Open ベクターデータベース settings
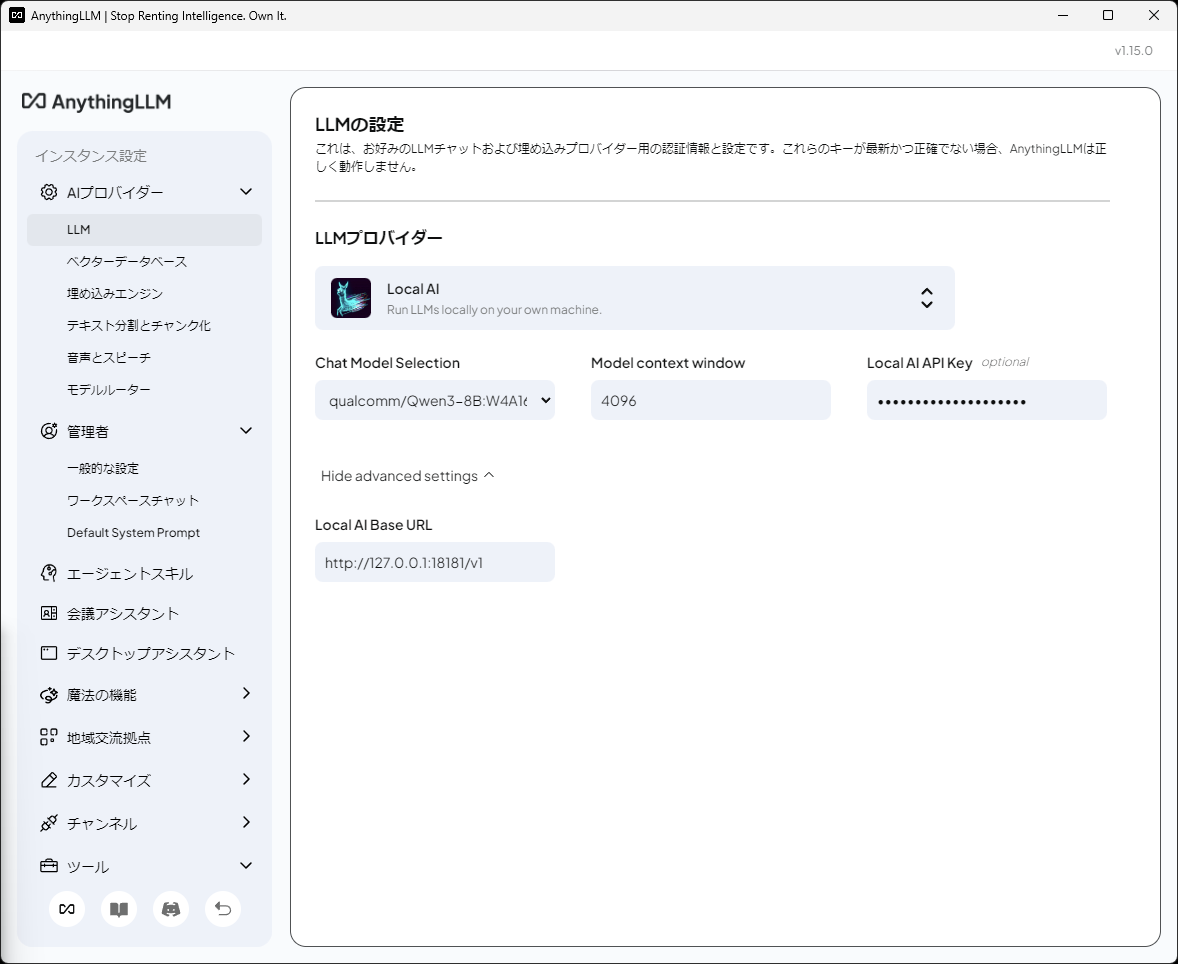This screenshot has height=964, width=1178. pyautogui.click(x=127, y=261)
